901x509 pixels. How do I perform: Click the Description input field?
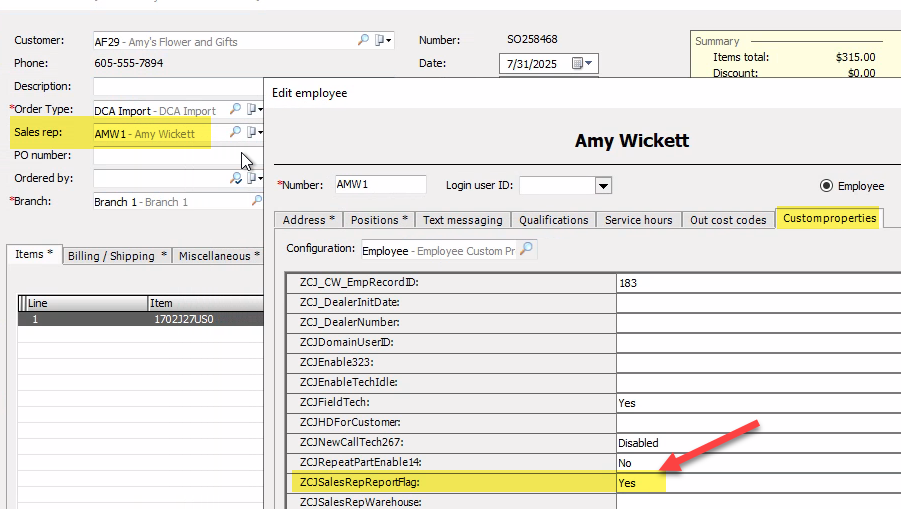tap(178, 86)
